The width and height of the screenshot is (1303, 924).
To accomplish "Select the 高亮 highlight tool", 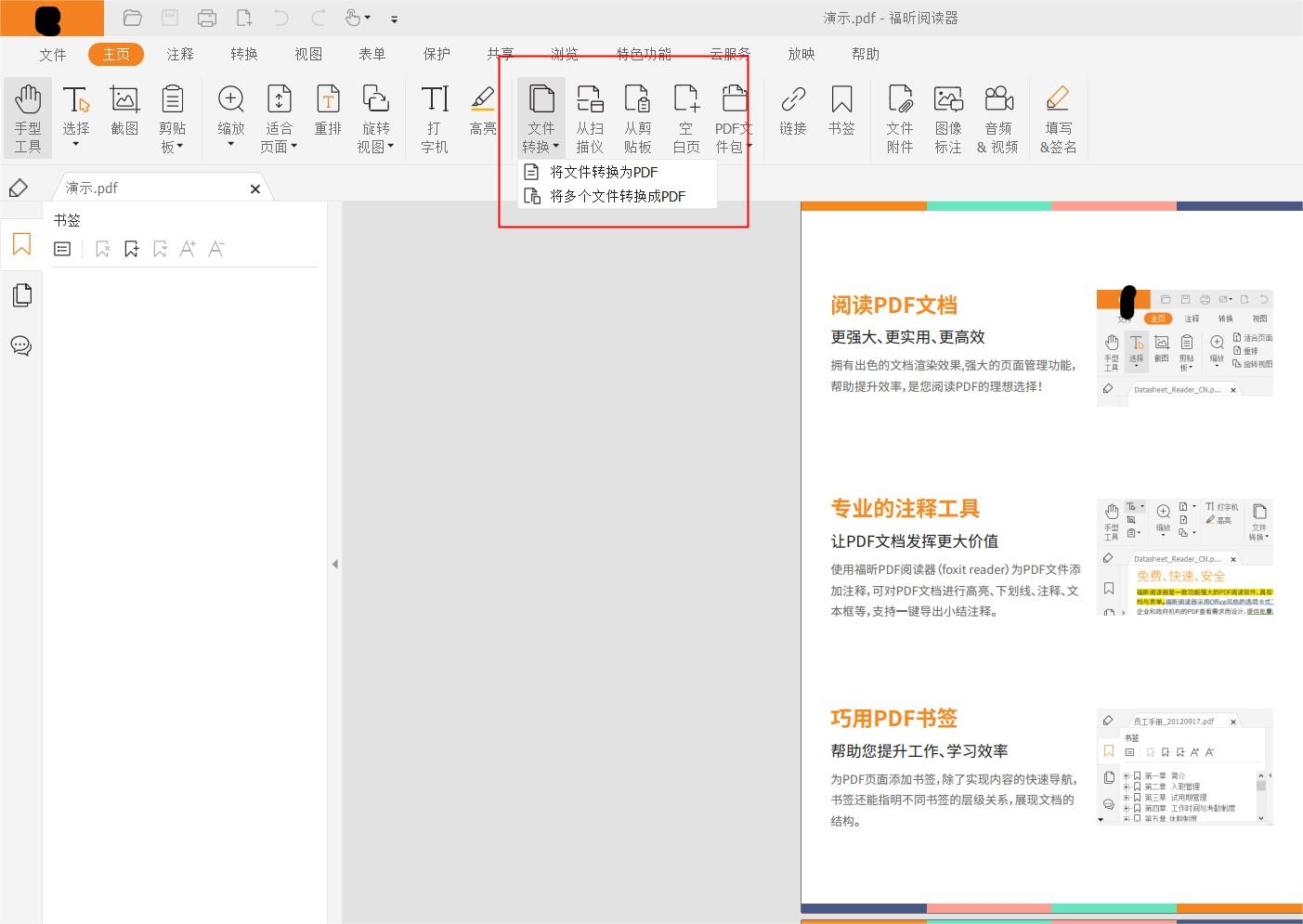I will 482,111.
